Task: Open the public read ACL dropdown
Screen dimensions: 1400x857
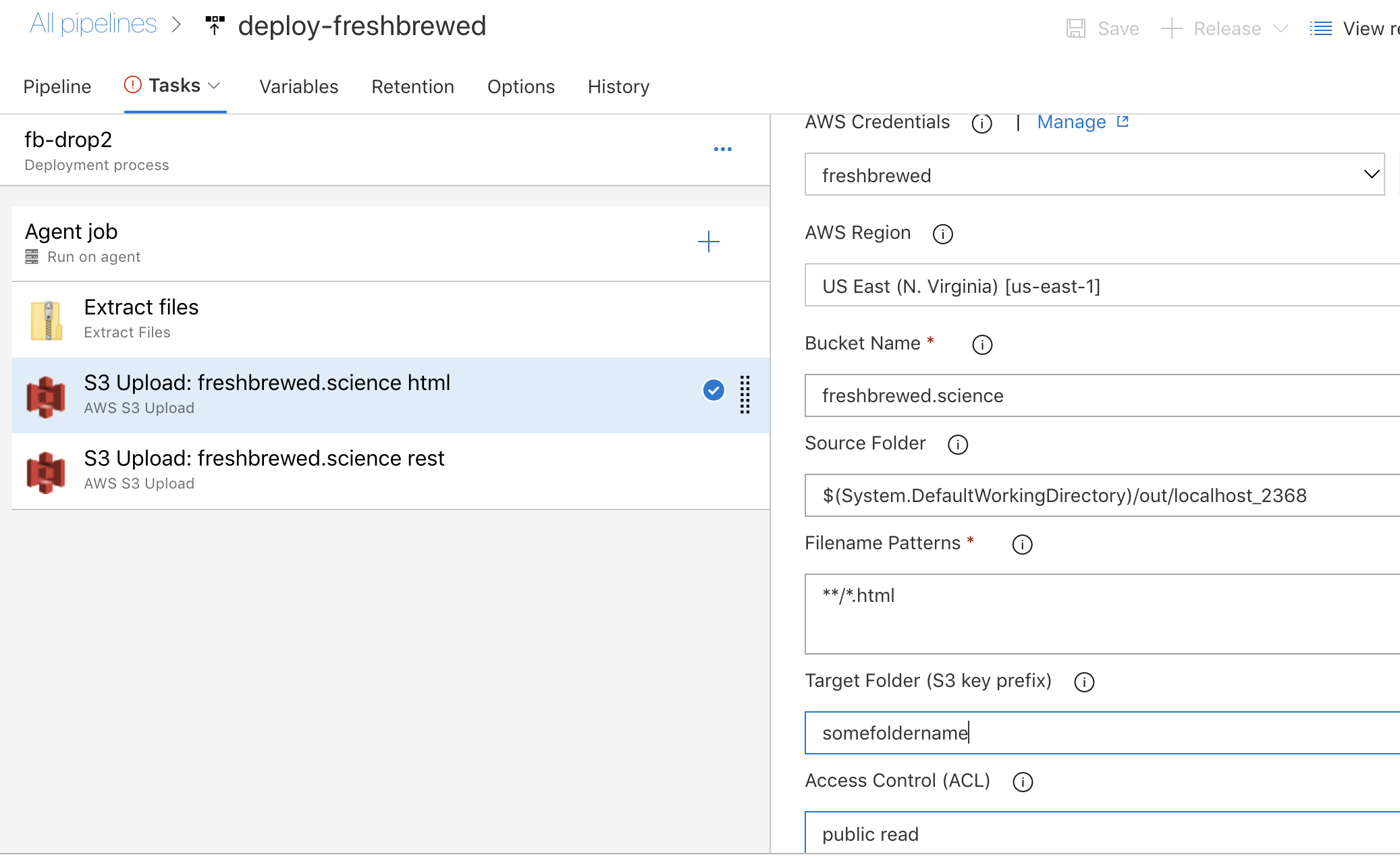Action: pyautogui.click(x=1102, y=833)
